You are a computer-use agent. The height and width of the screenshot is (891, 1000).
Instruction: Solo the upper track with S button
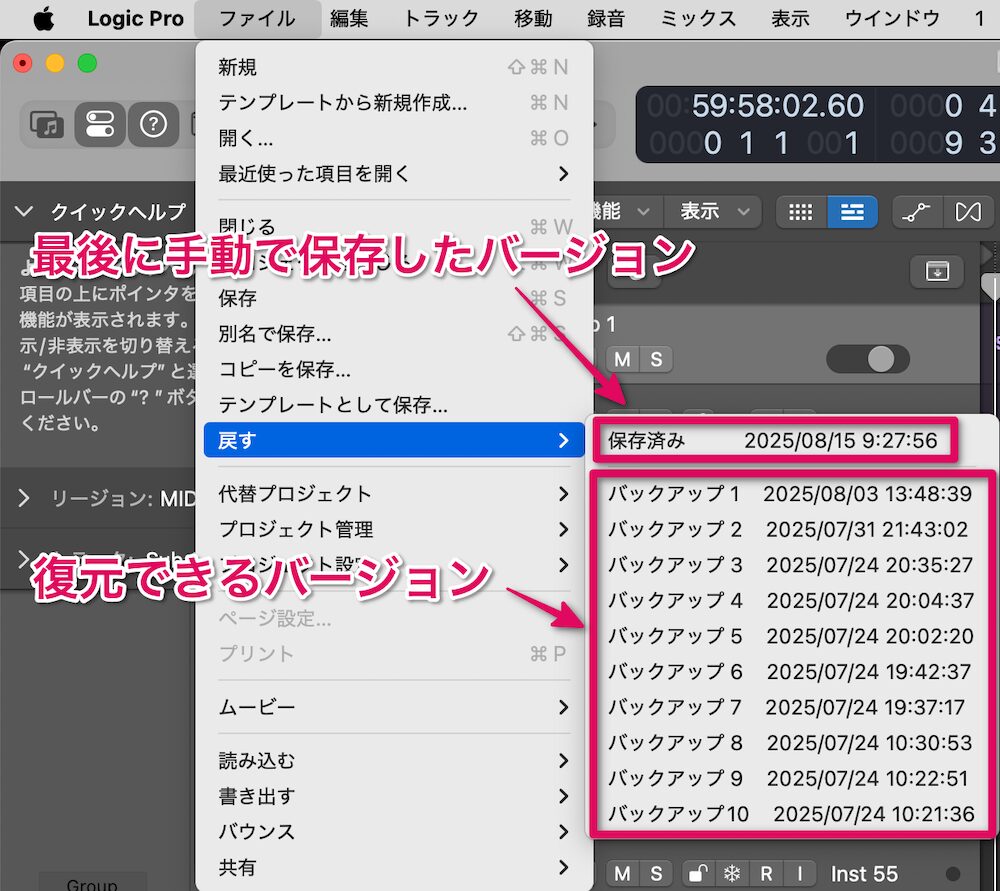click(656, 360)
